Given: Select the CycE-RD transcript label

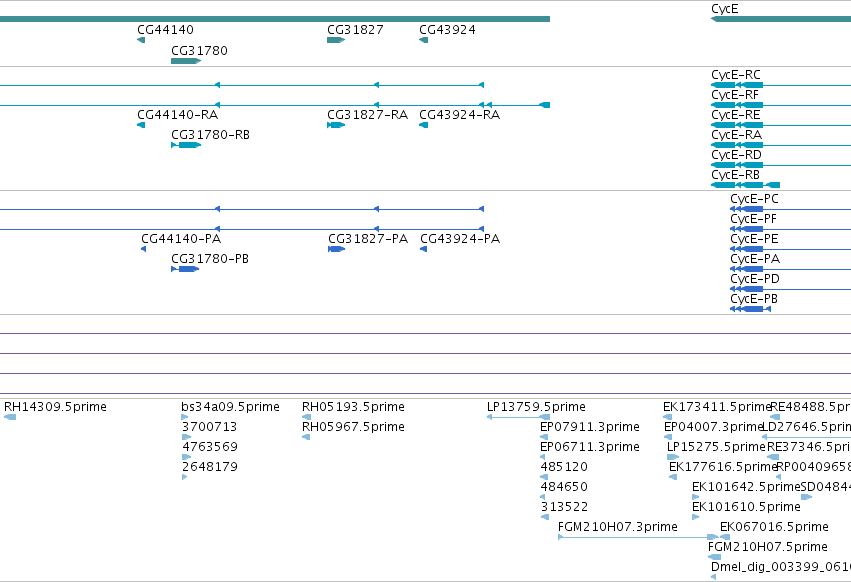Looking at the screenshot, I should (x=736, y=155).
